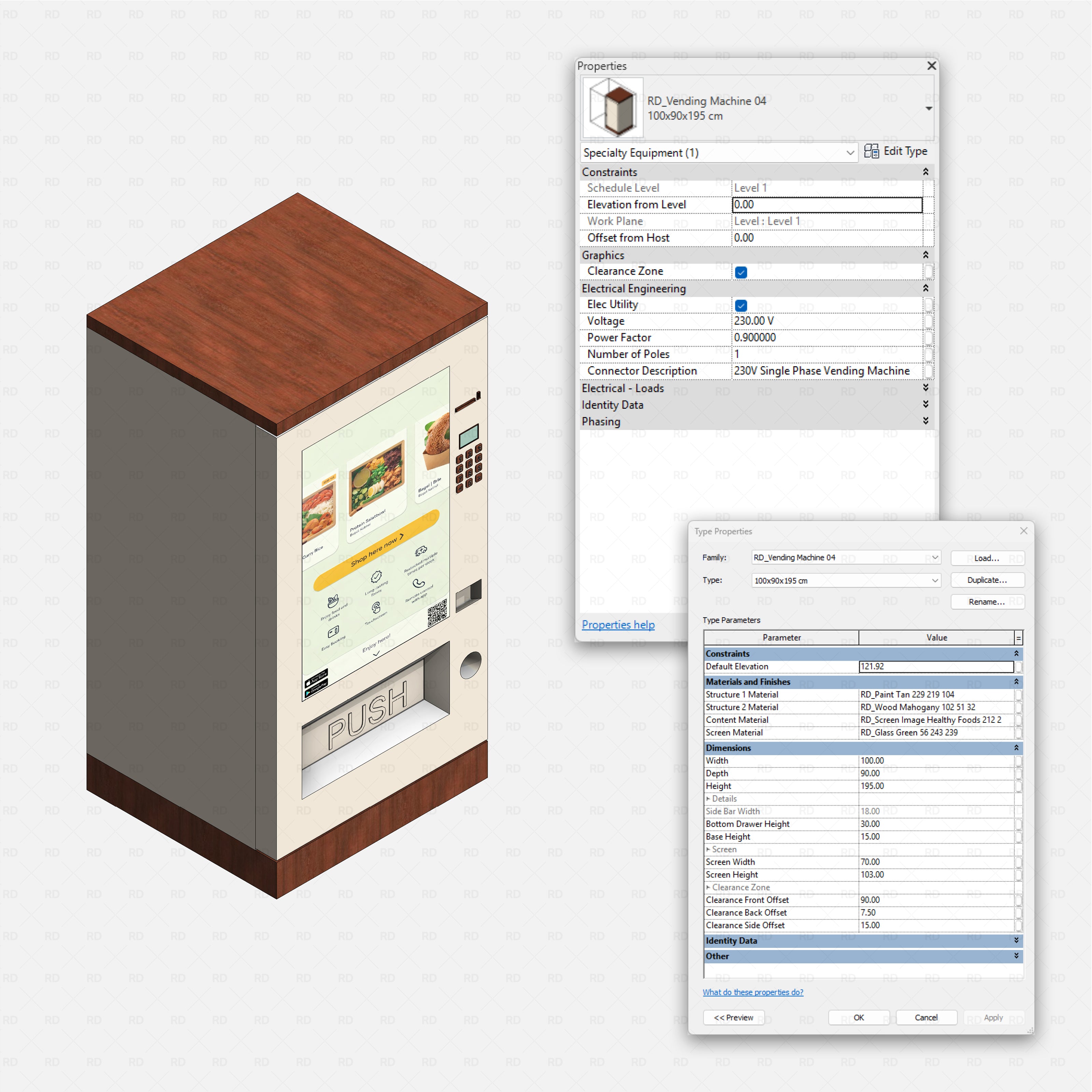The height and width of the screenshot is (1092, 1092).
Task: Click the Height value 195.00
Action: 936,786
